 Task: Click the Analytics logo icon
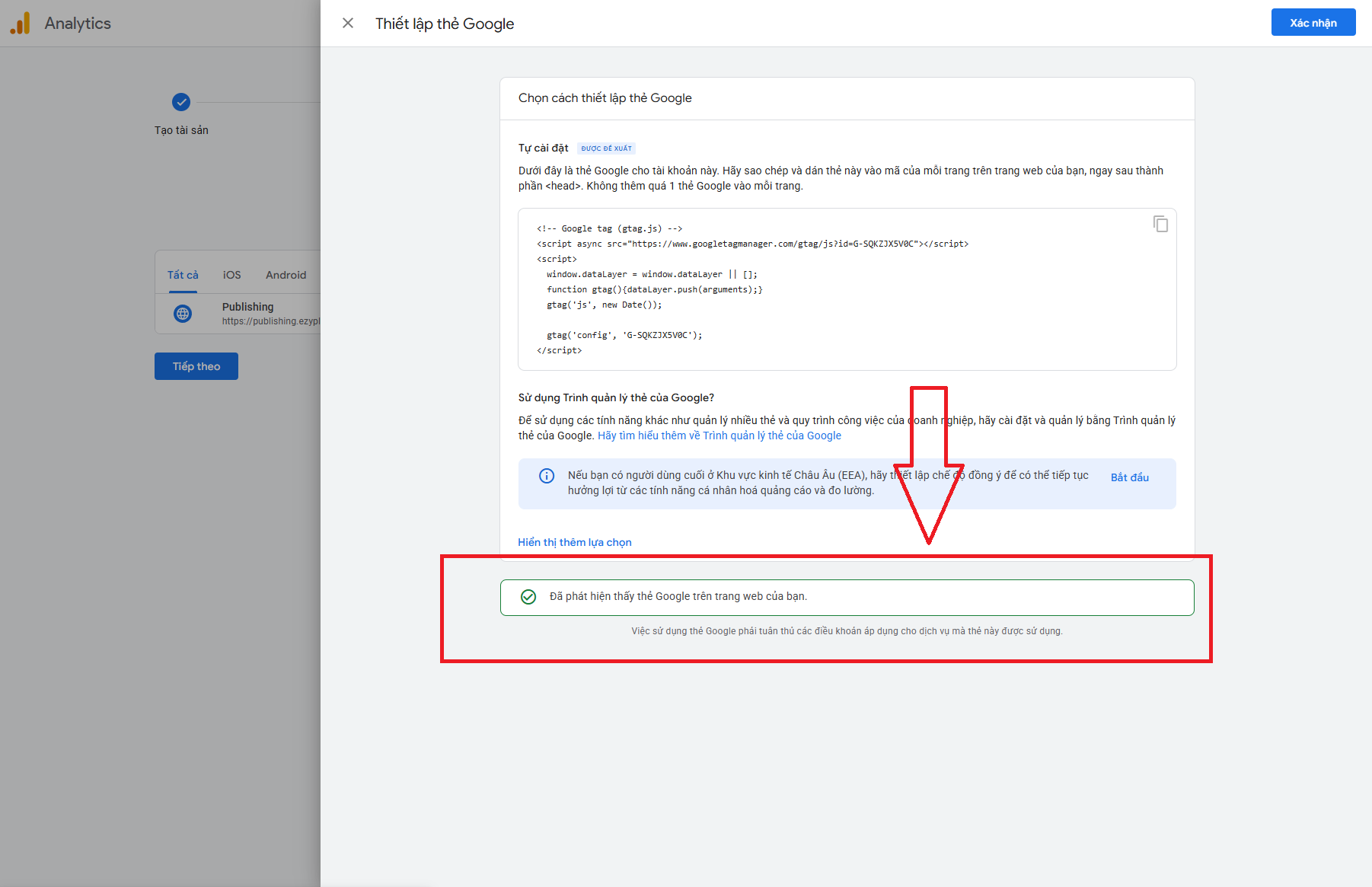click(21, 23)
